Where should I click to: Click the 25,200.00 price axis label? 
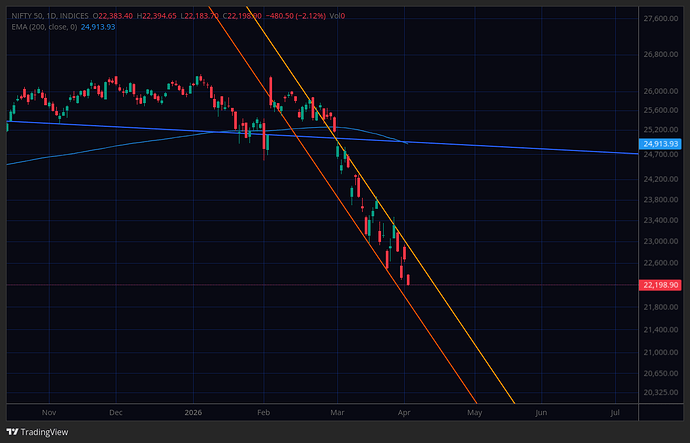(661, 130)
